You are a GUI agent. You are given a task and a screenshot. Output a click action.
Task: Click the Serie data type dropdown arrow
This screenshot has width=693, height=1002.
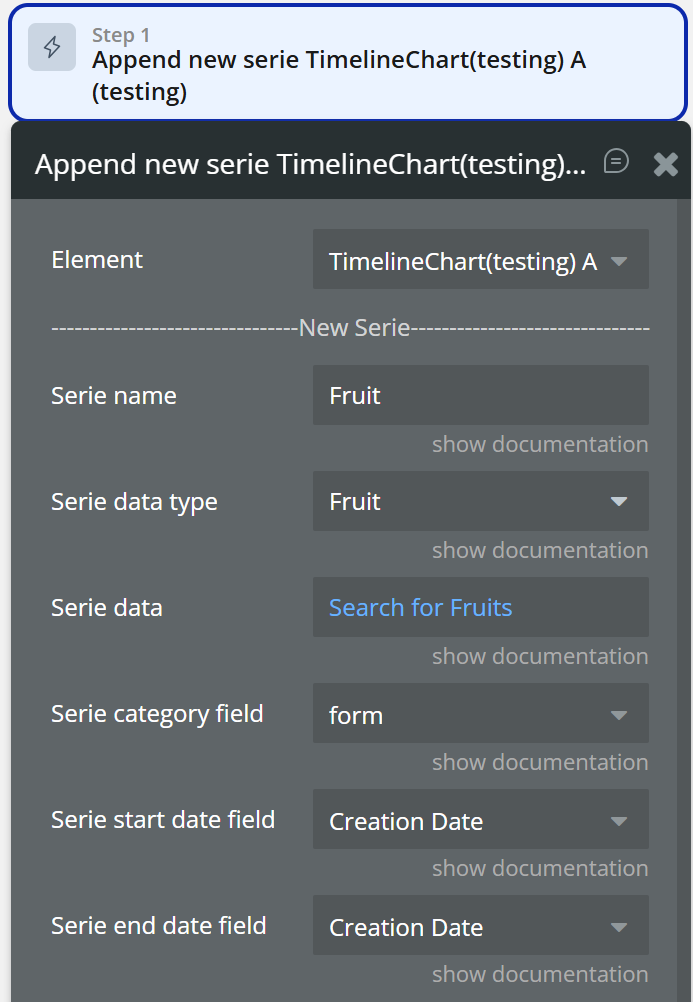pyautogui.click(x=619, y=501)
